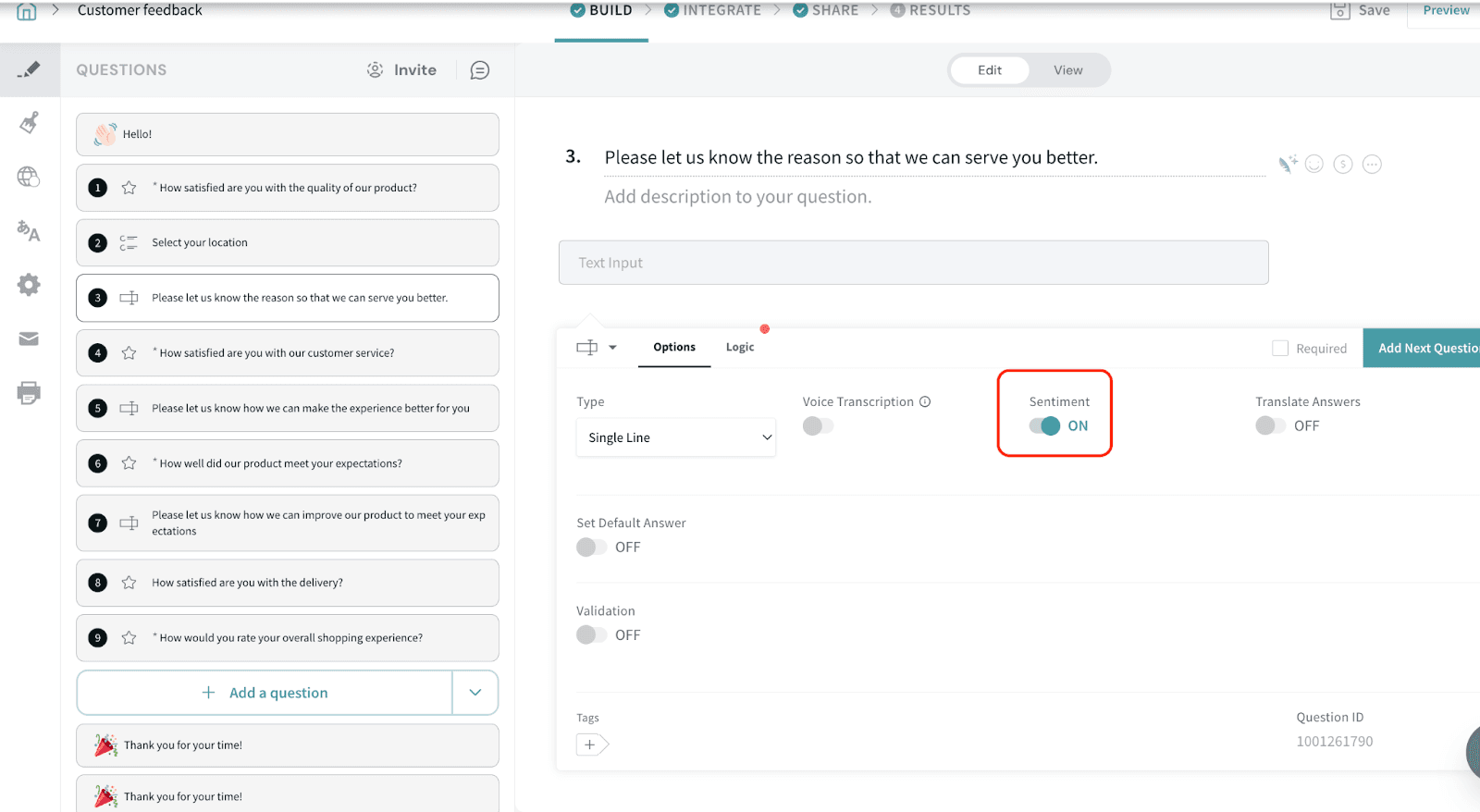Click the Text Input field
1480x812 pixels.
[913, 263]
